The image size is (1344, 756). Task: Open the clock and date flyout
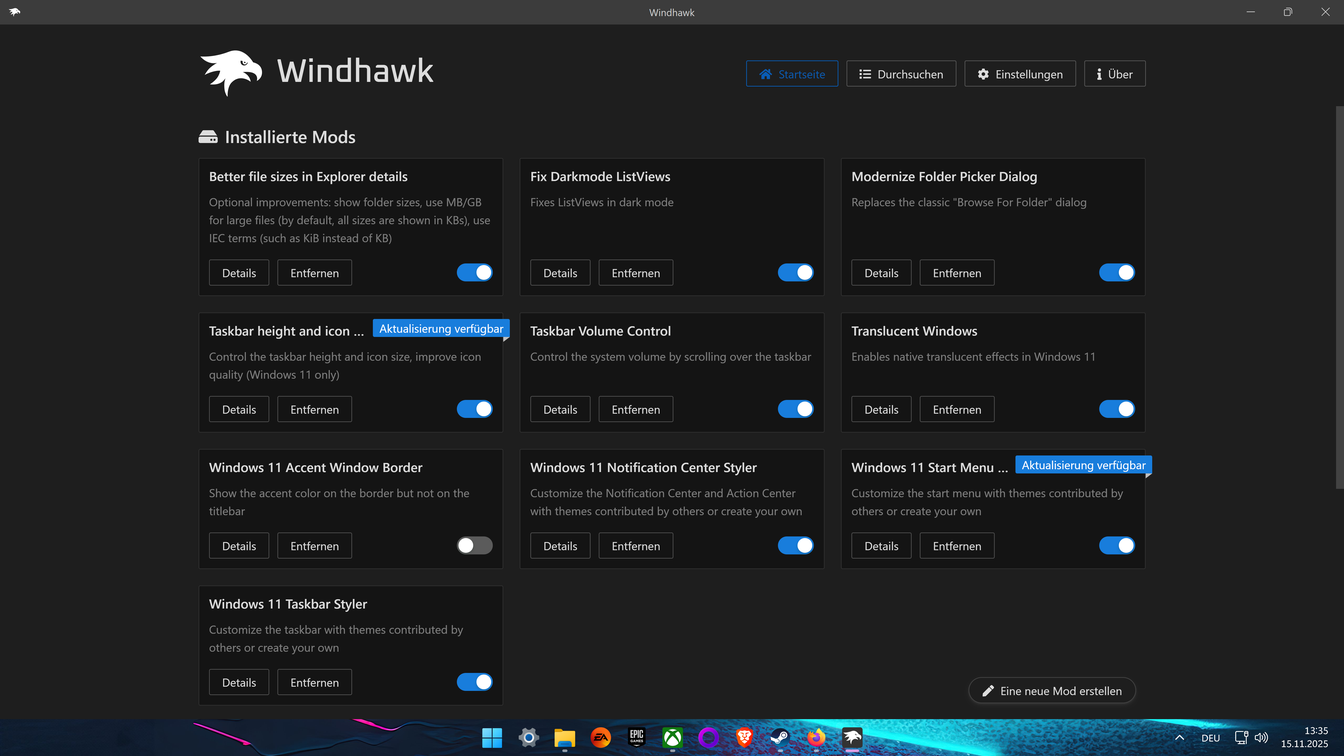1304,738
